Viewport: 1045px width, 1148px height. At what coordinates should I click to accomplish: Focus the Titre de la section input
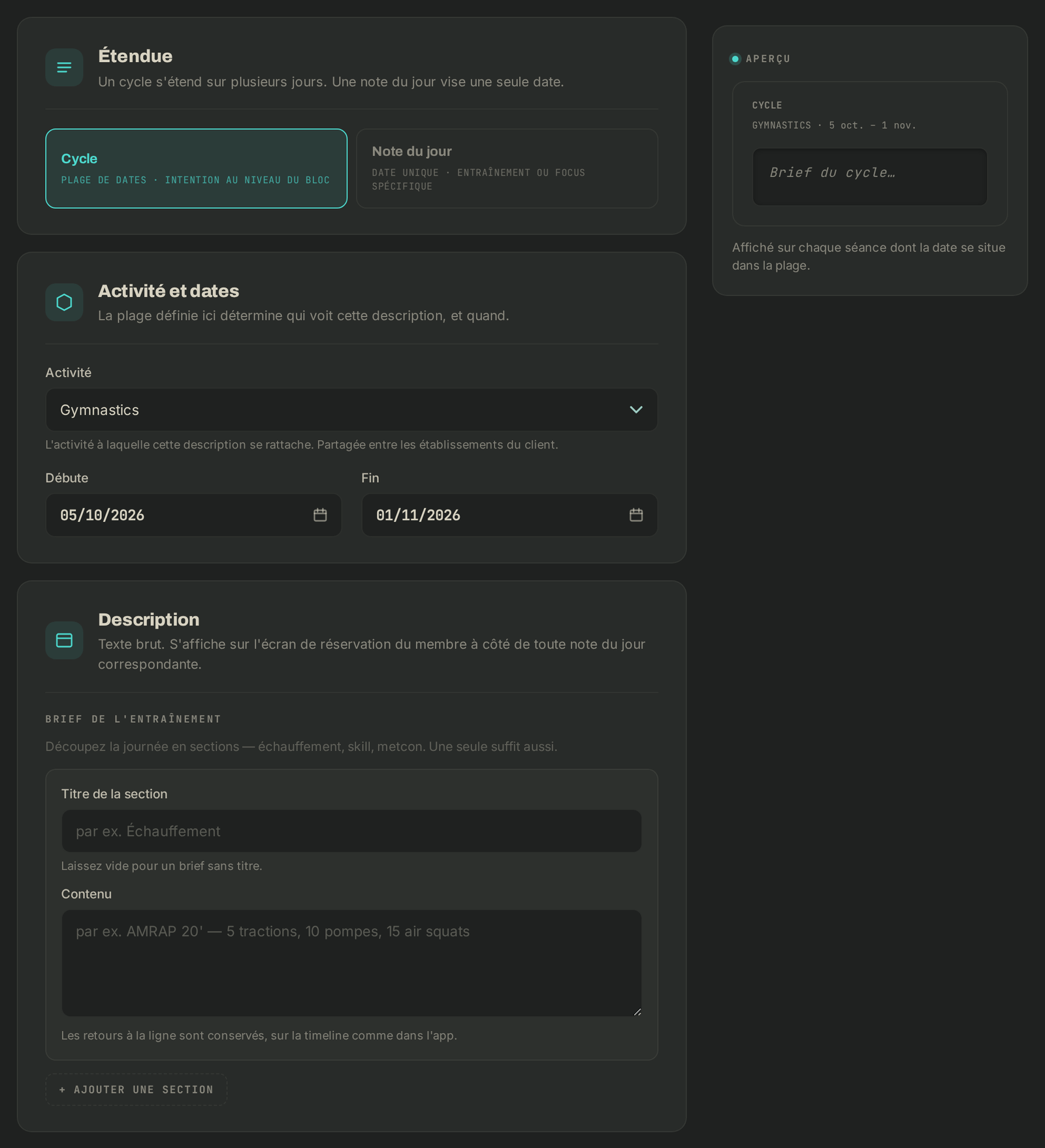tap(351, 831)
